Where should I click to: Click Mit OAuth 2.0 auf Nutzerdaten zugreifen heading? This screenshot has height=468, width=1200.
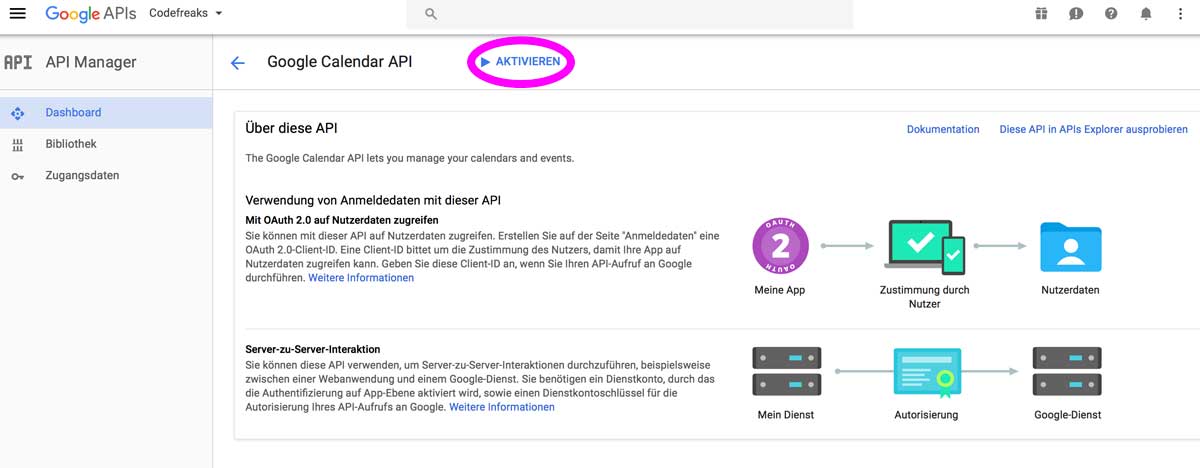[x=342, y=220]
